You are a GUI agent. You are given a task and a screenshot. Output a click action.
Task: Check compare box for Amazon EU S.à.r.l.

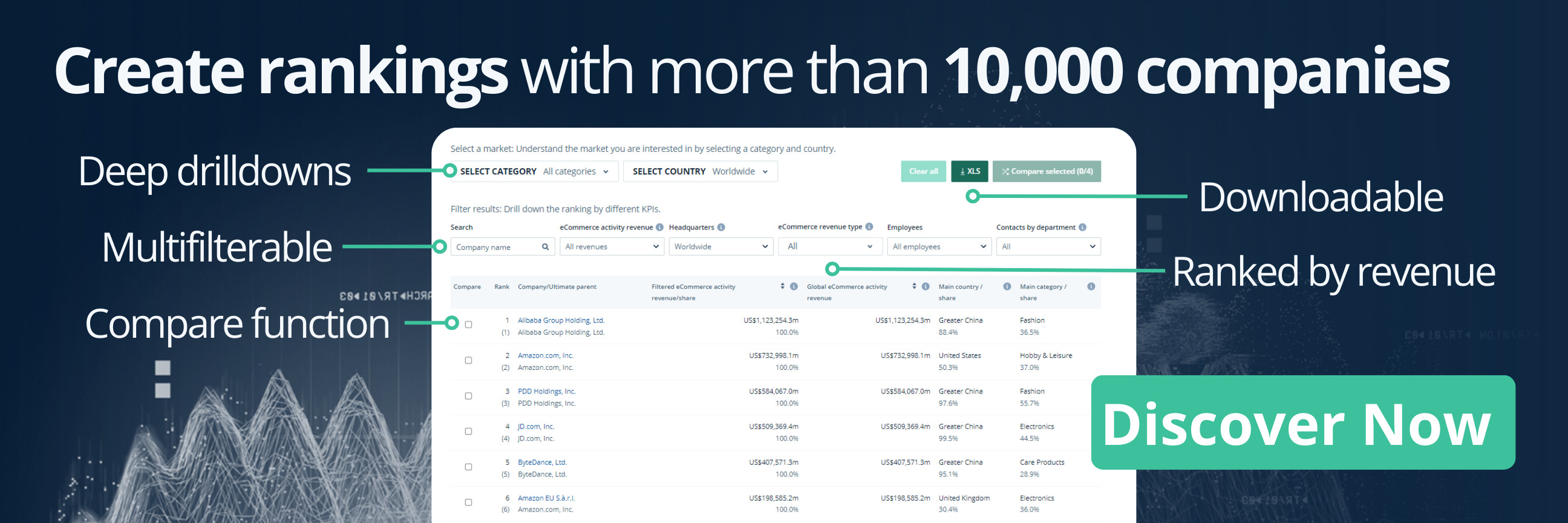coord(468,502)
